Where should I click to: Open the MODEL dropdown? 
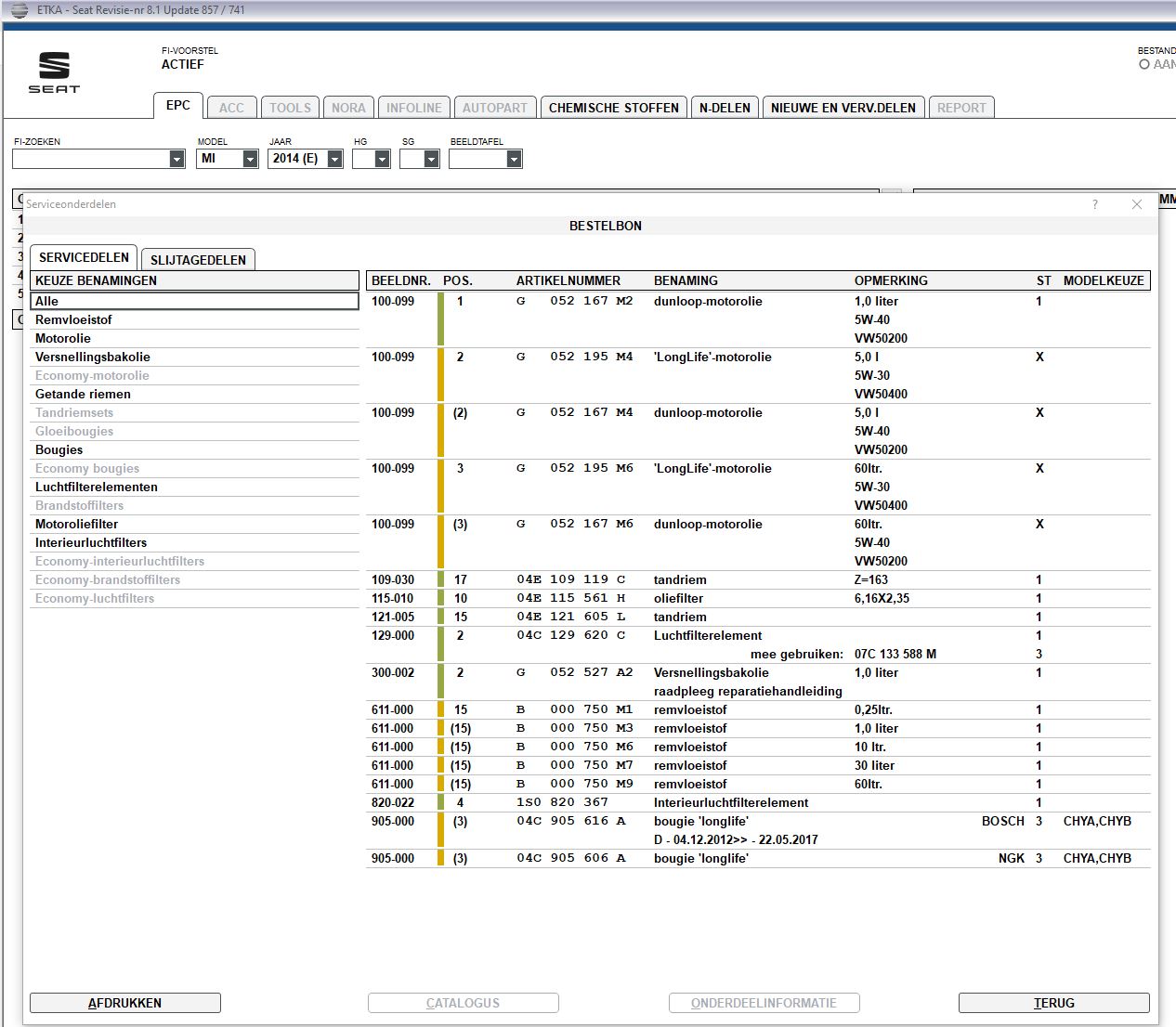[x=250, y=159]
